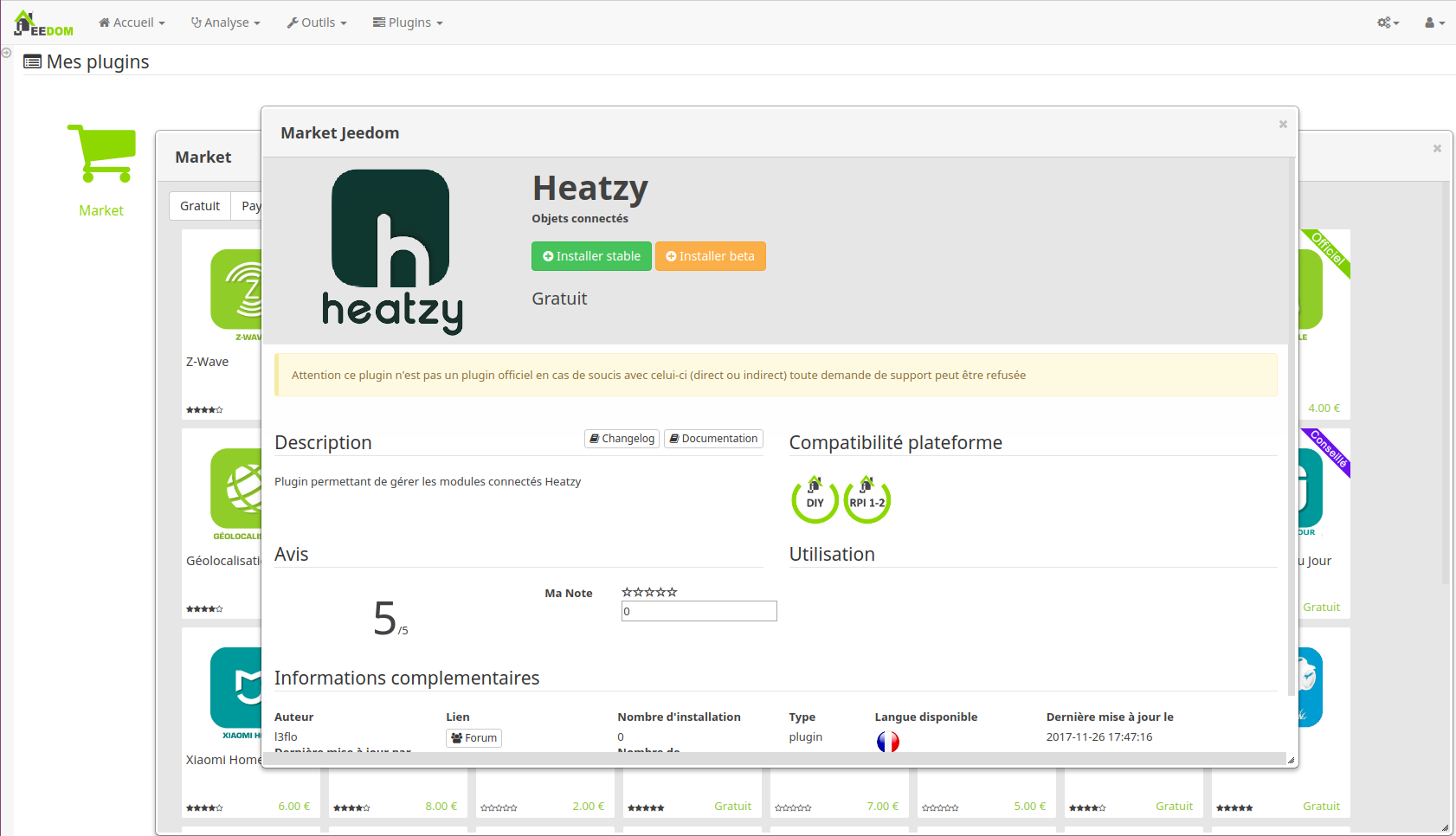Install the beta Heatzy version

(x=710, y=256)
